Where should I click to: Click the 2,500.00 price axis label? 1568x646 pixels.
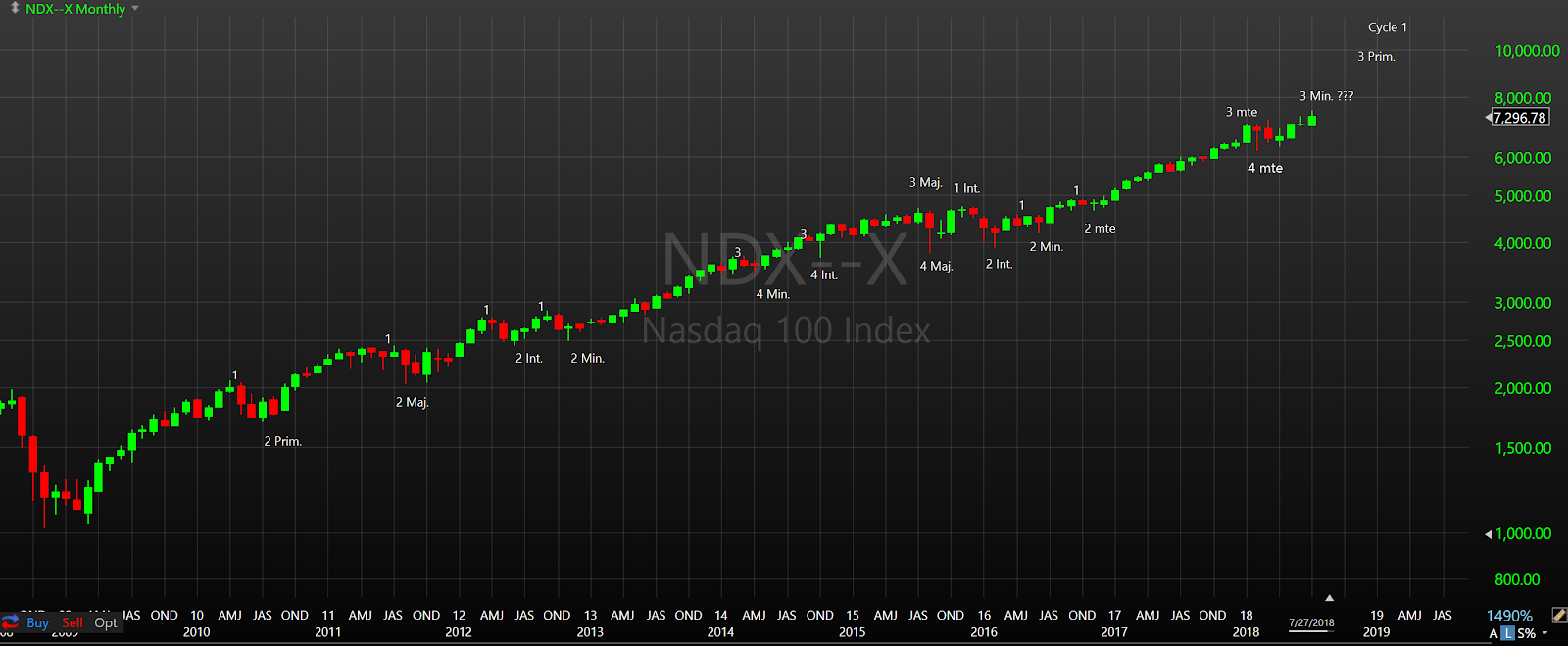1523,341
